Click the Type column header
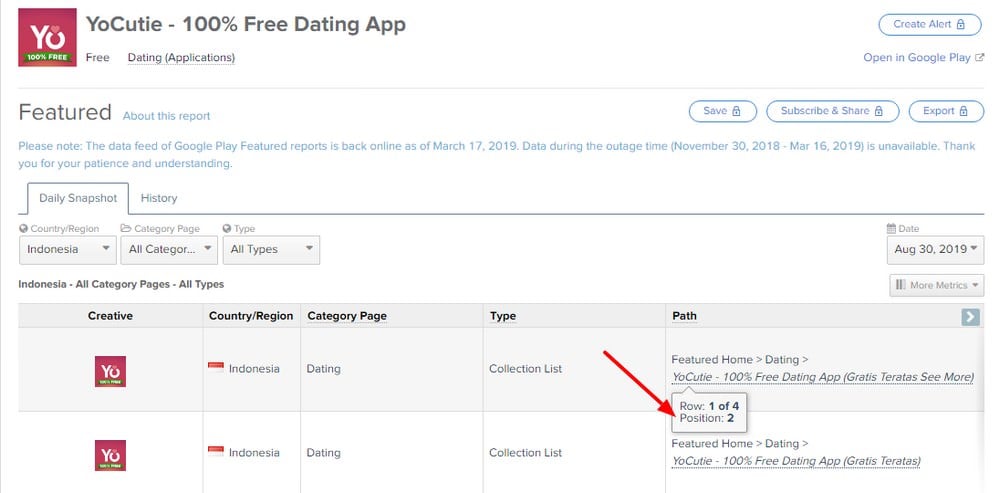 (503, 316)
